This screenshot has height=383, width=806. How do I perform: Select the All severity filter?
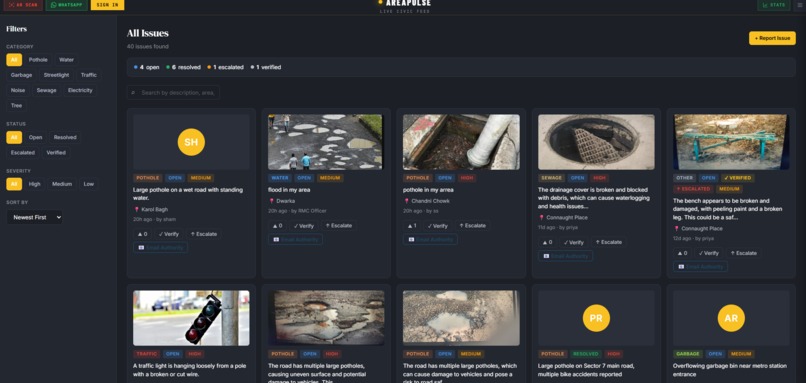14,184
